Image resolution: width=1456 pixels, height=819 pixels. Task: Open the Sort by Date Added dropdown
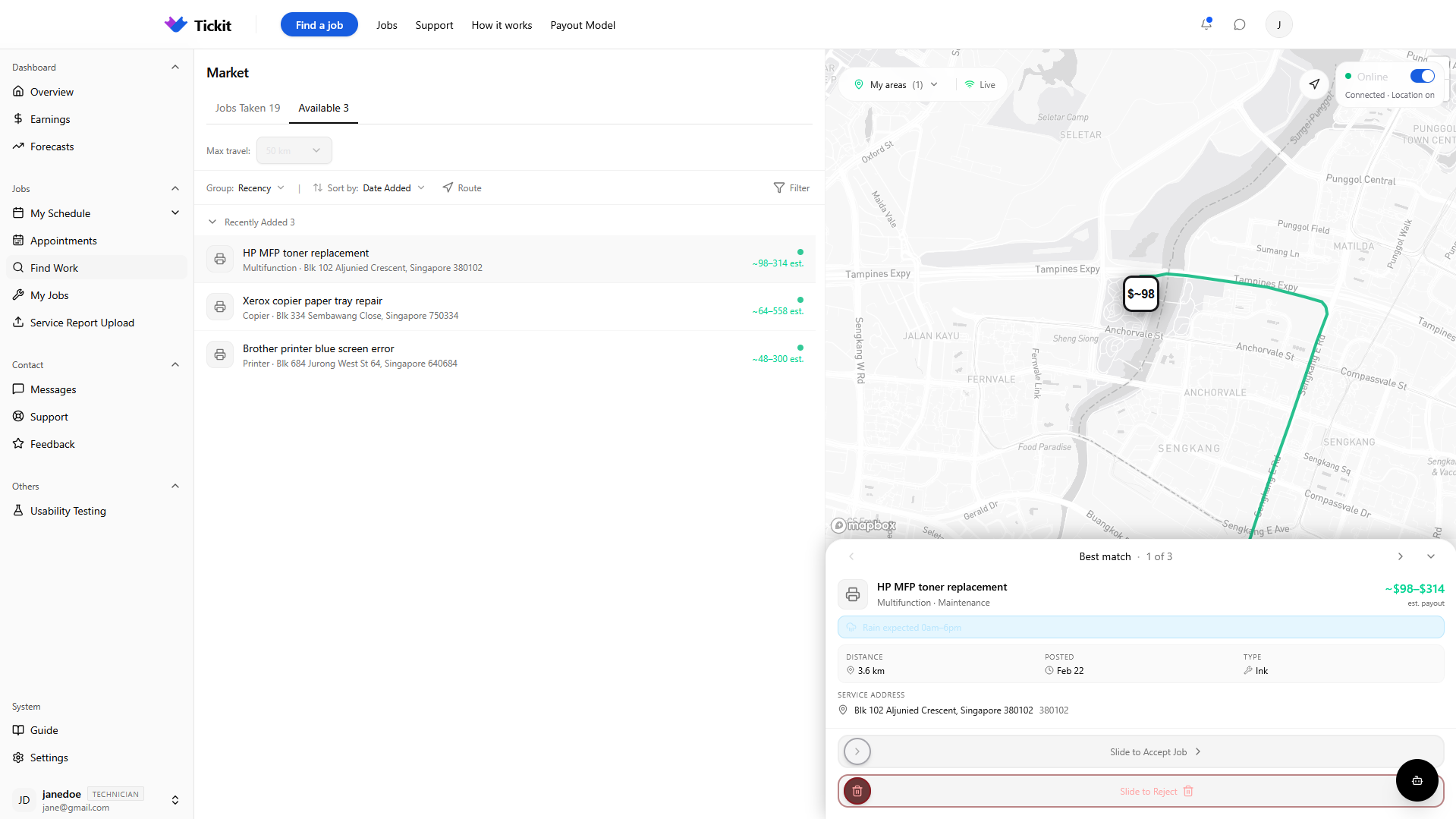393,187
